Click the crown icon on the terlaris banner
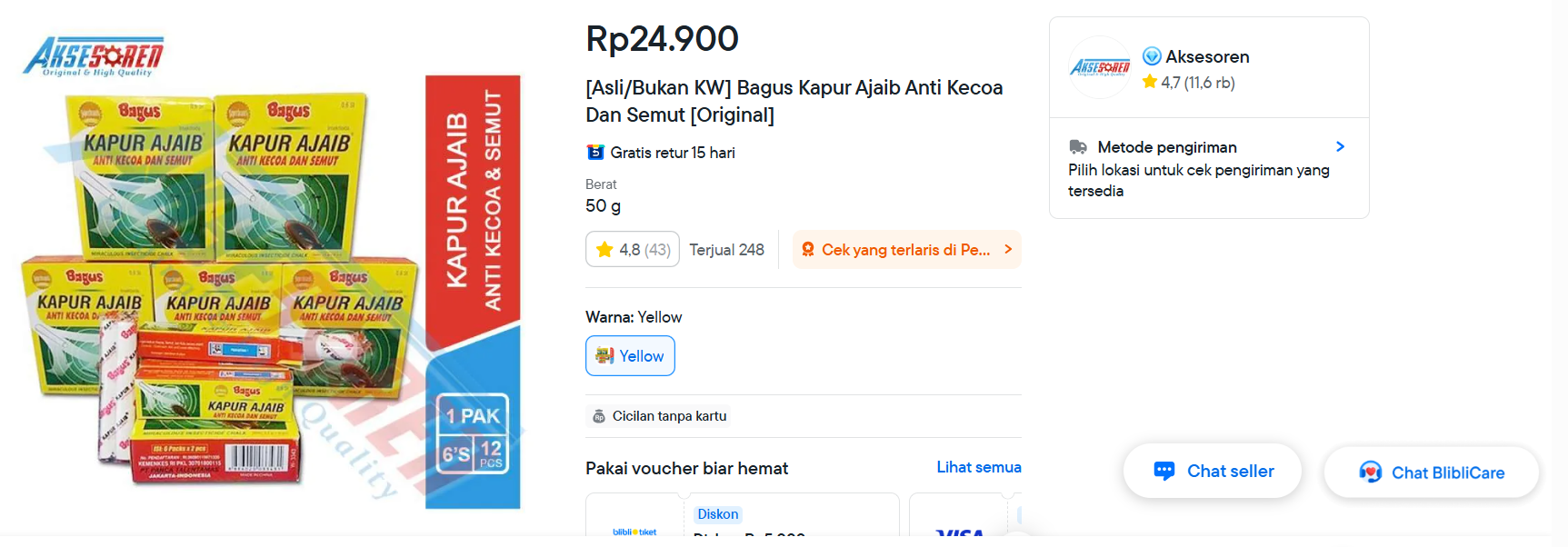Viewport: 1568px width, 547px height. [x=807, y=249]
